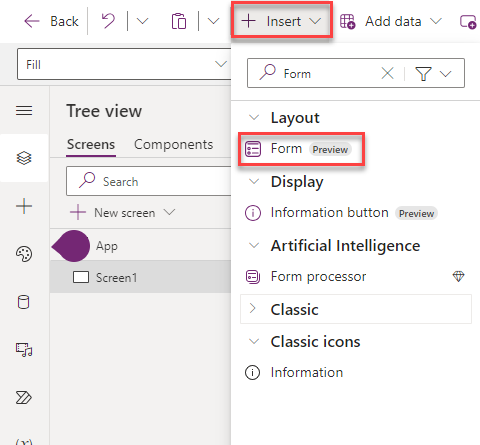The height and width of the screenshot is (445, 480).
Task: Toggle the hamburger navigation menu
Action: tap(24, 110)
